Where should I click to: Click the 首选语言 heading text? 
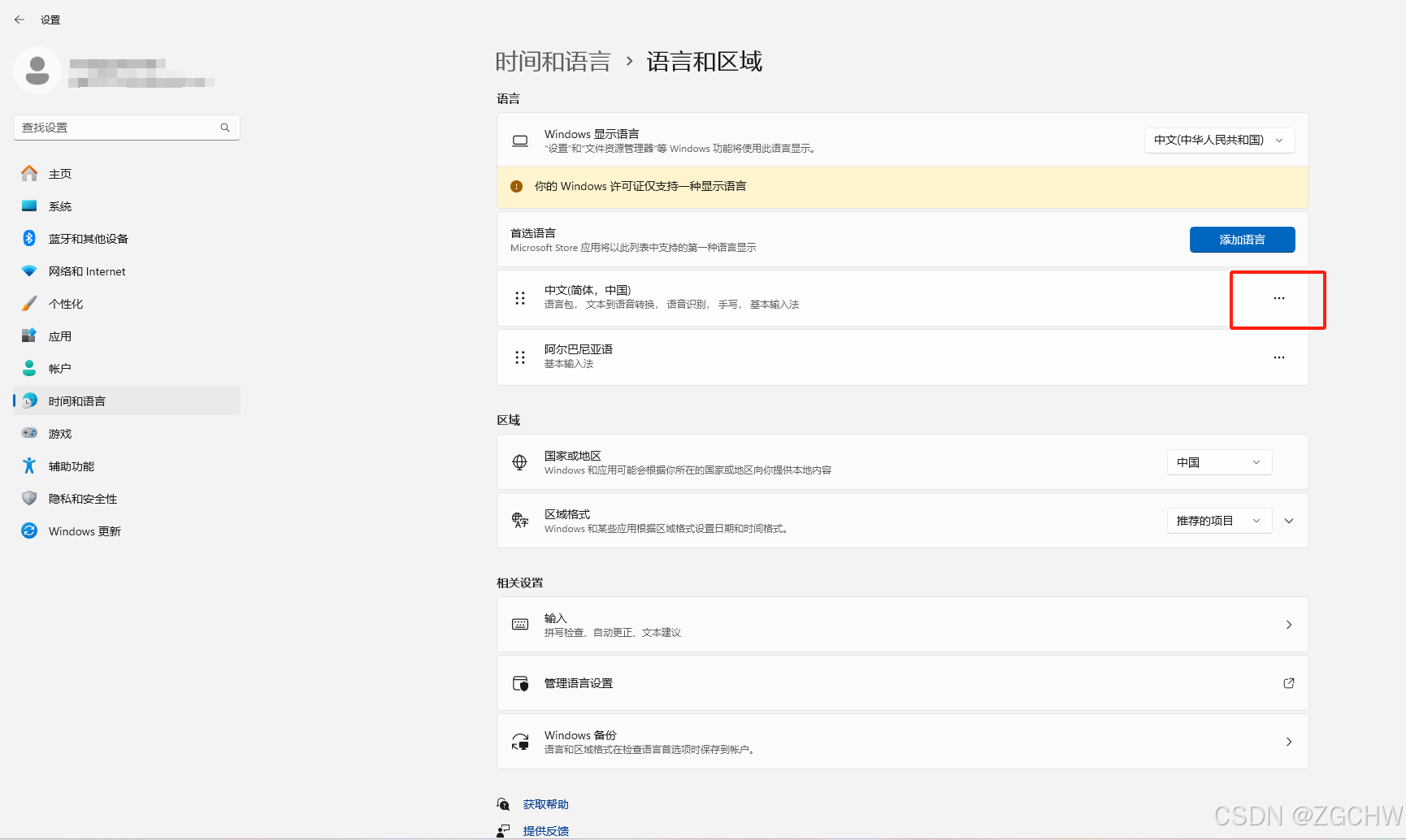point(533,233)
